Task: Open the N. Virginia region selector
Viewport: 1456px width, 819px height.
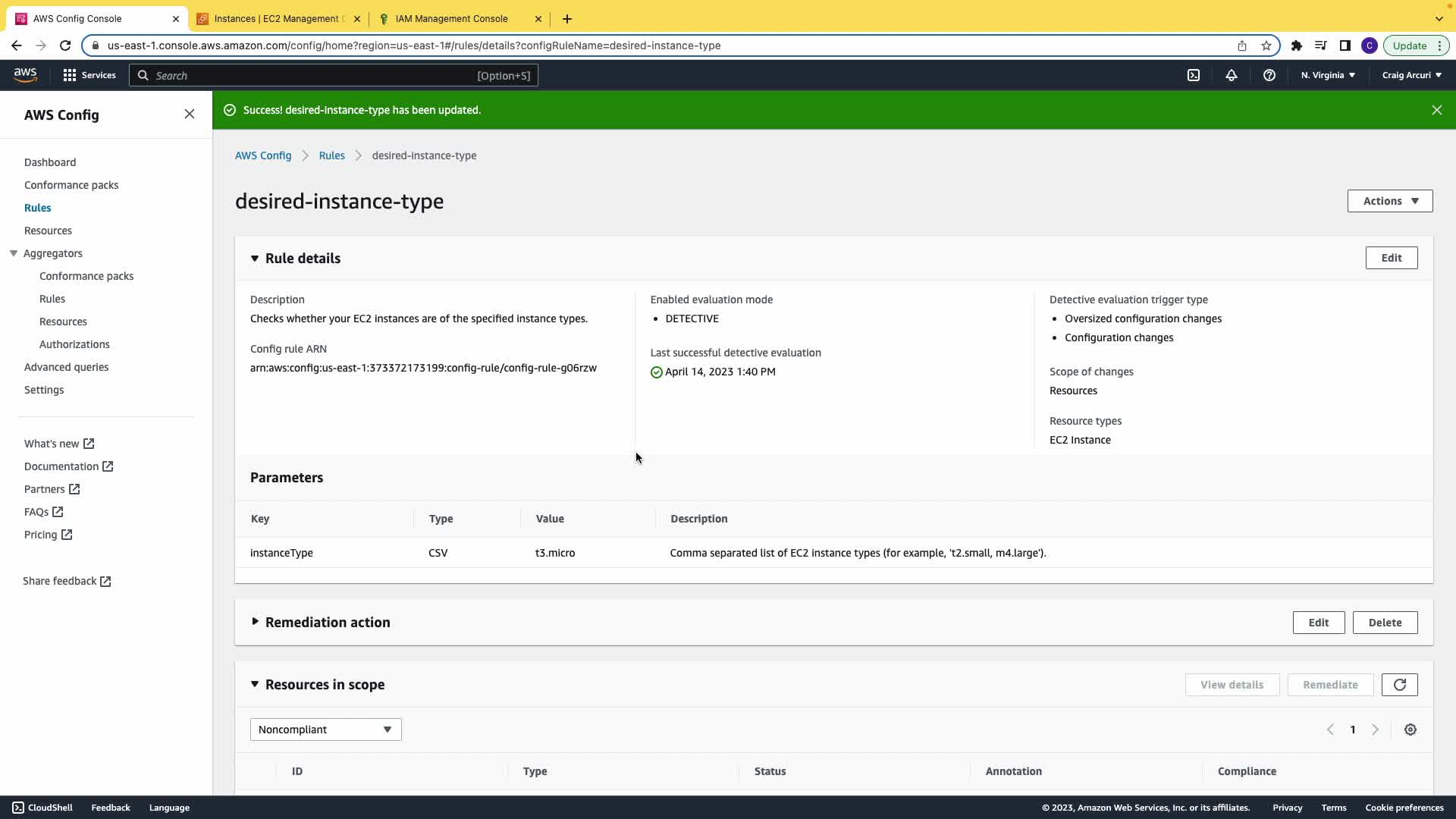Action: 1328,75
